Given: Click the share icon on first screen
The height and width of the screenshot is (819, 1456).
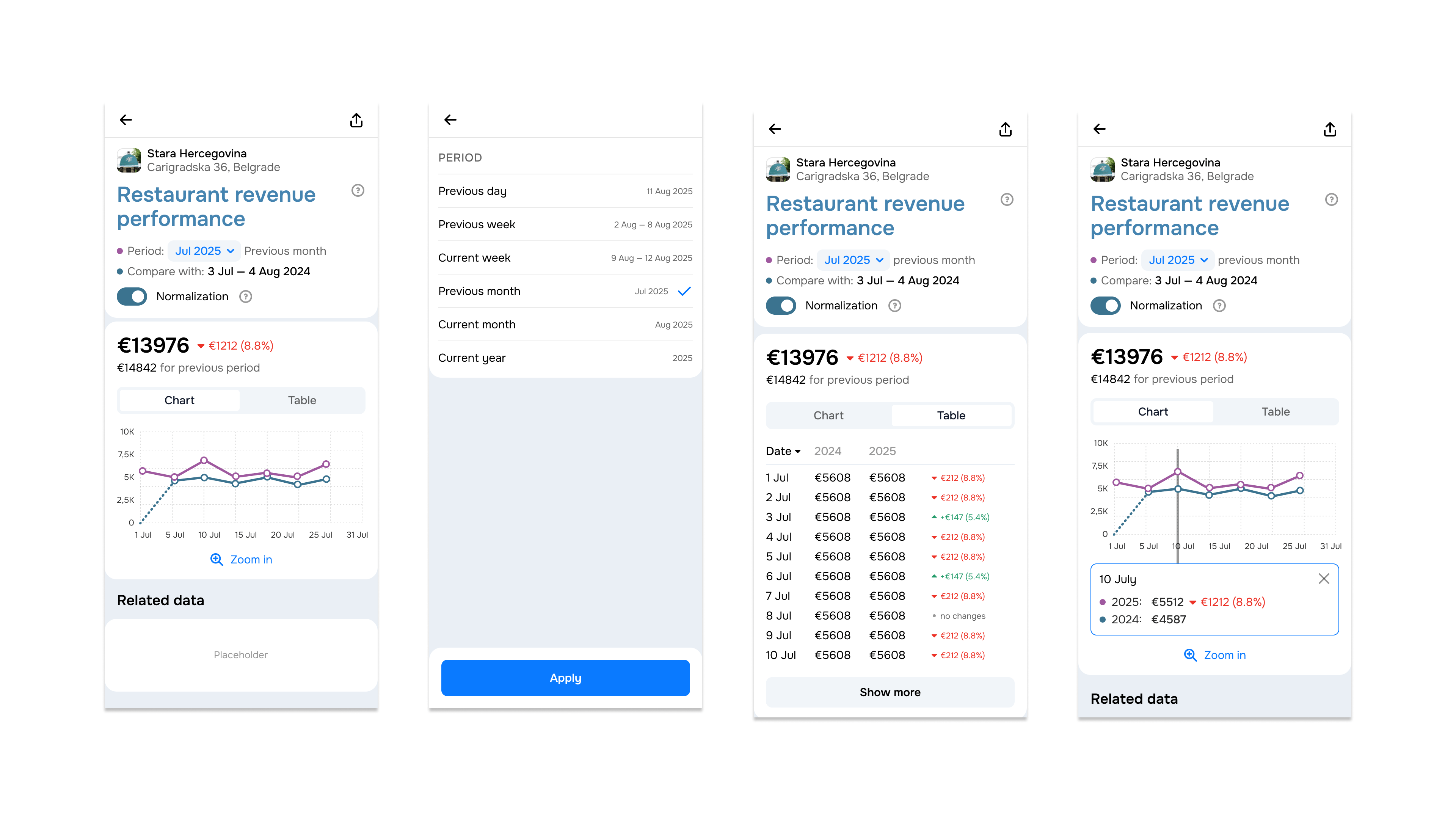Looking at the screenshot, I should [x=356, y=121].
